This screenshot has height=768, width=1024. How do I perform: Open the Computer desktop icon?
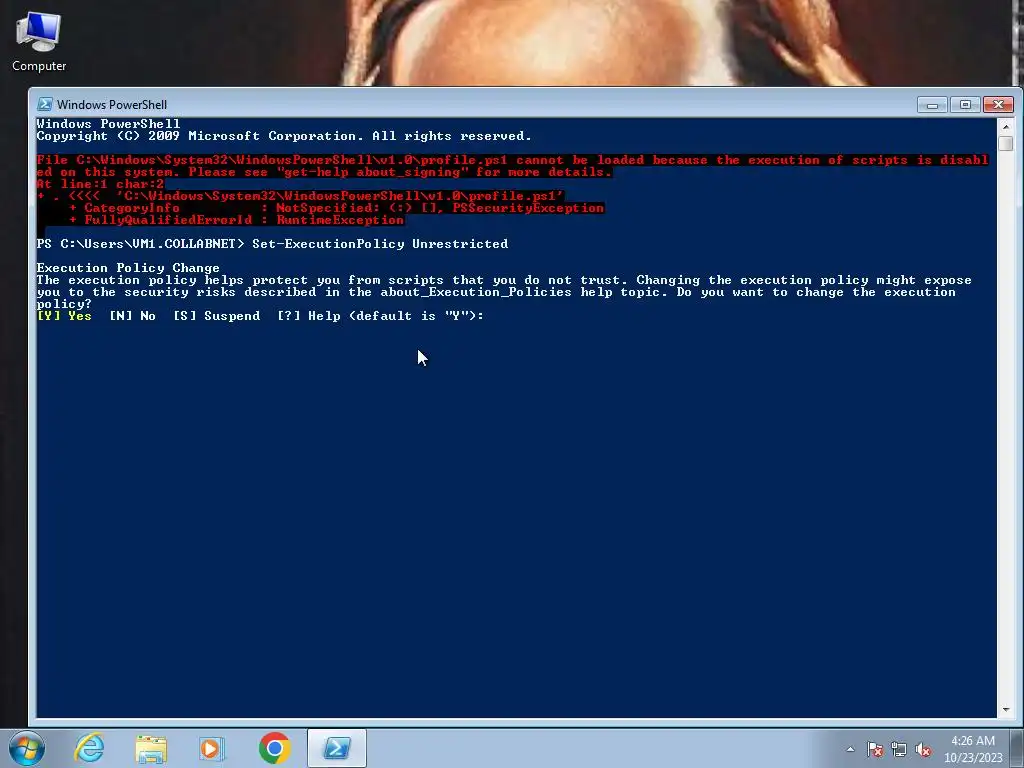[x=39, y=41]
